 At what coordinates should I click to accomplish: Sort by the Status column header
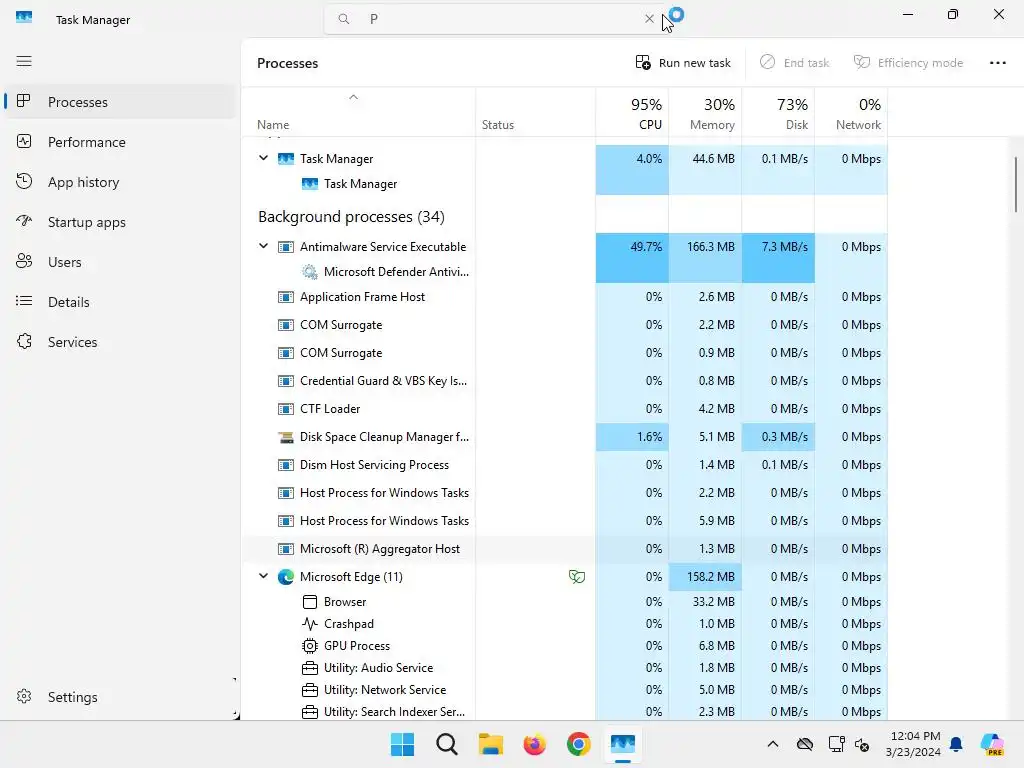pos(536,113)
